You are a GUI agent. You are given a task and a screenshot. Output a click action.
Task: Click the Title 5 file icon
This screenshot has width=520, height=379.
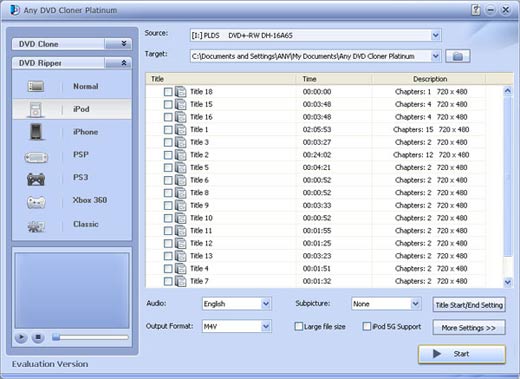[181, 168]
